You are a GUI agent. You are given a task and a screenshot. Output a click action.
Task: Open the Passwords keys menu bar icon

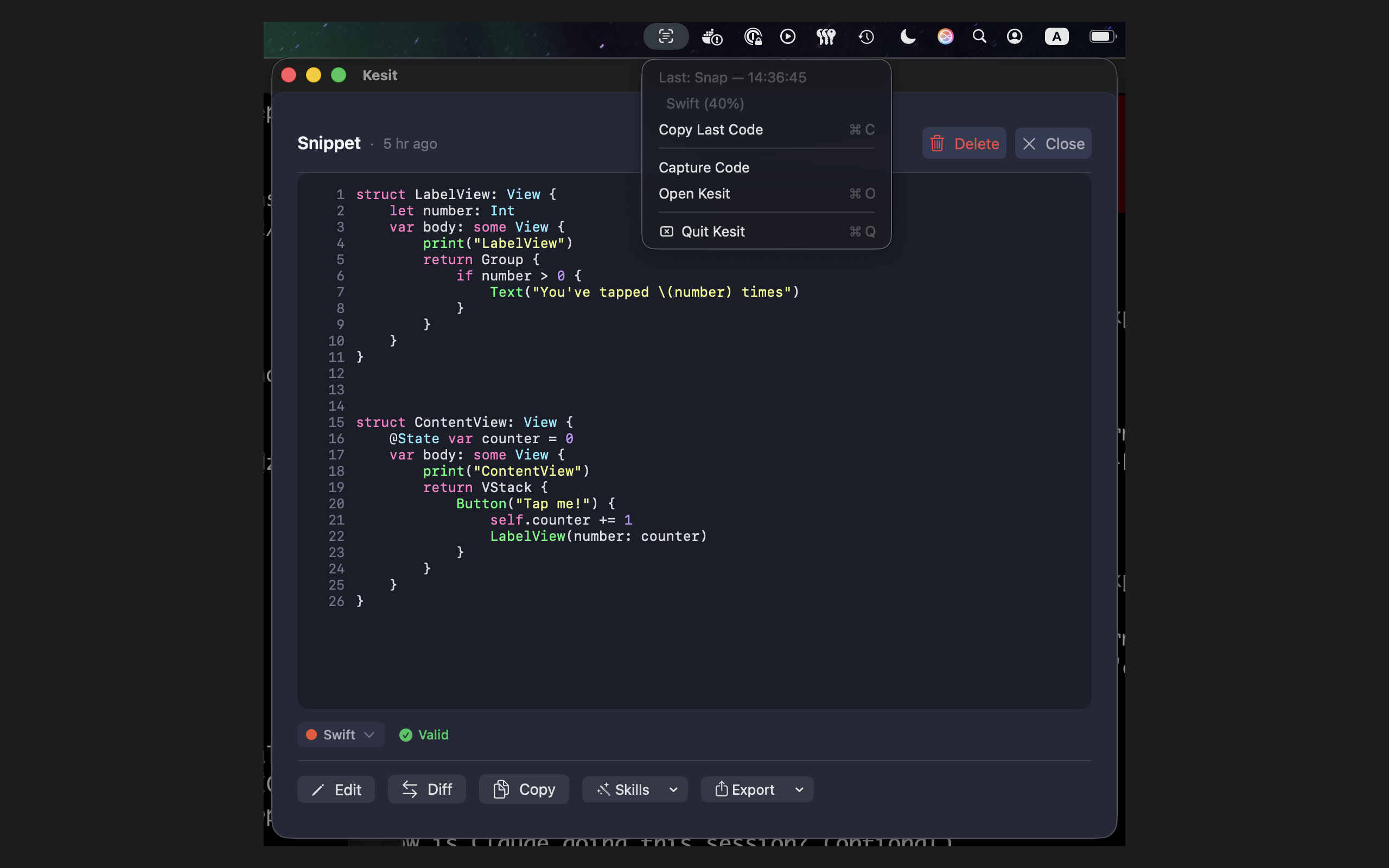point(826,36)
